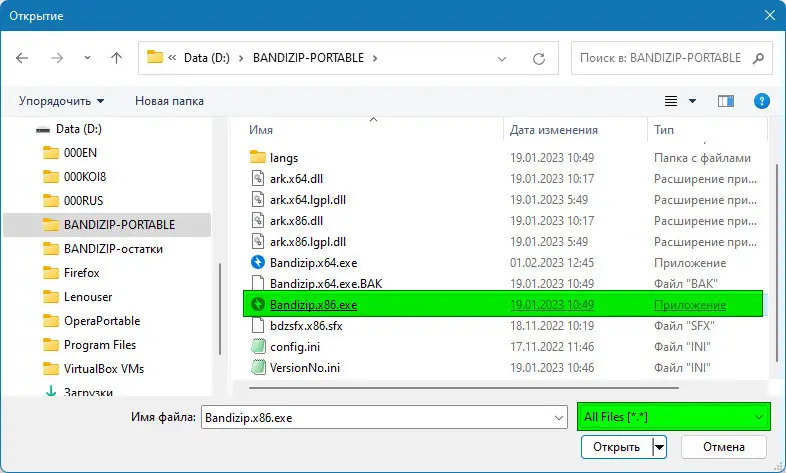Open help via question mark icon
786x473 pixels.
point(761,101)
